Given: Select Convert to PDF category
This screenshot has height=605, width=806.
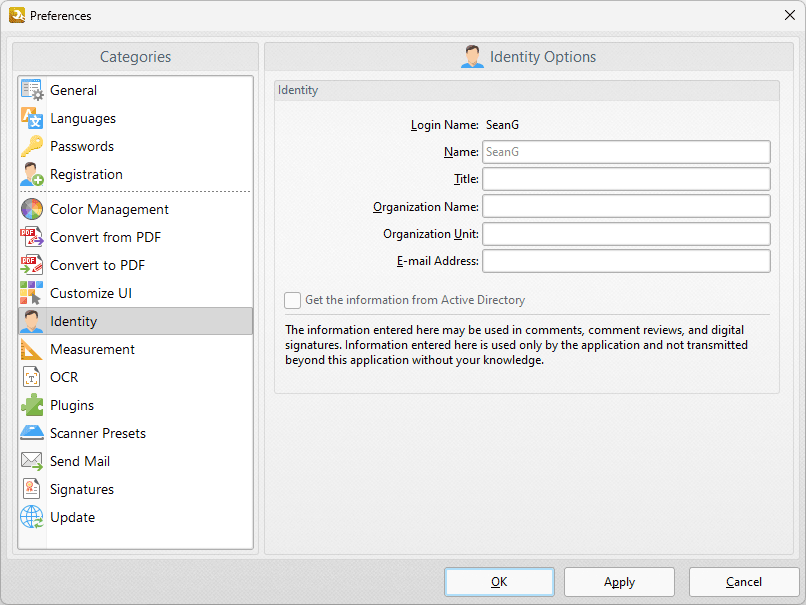Looking at the screenshot, I should point(136,265).
